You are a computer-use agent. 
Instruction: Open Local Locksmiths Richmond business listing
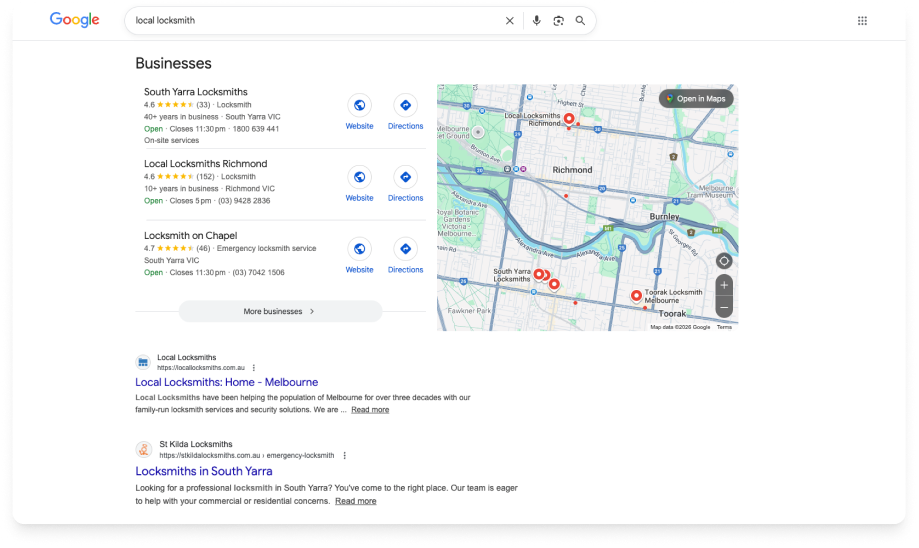click(205, 164)
